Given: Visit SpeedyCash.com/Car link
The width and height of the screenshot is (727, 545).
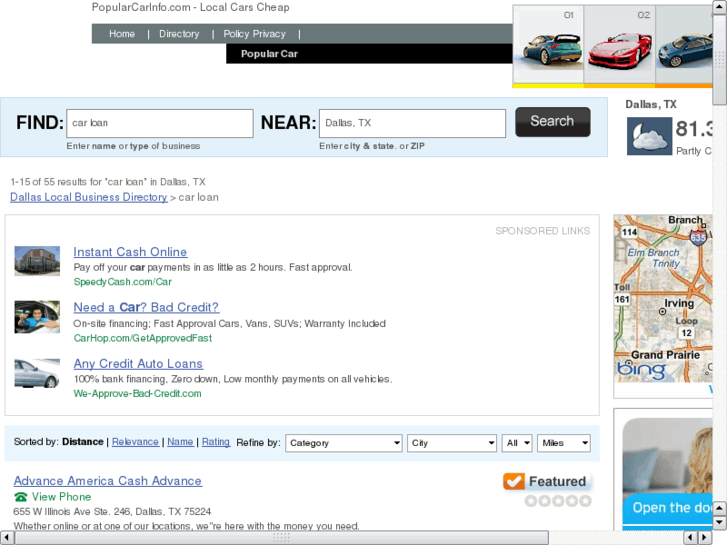Looking at the screenshot, I should tap(123, 282).
